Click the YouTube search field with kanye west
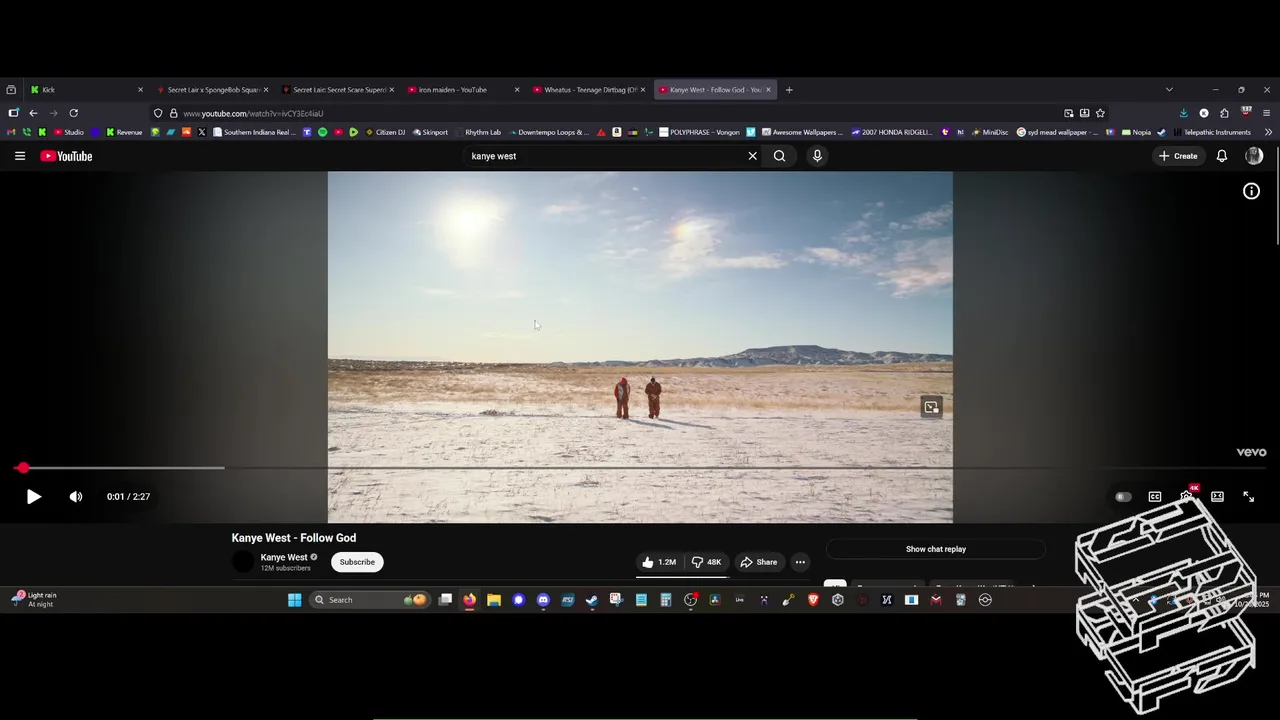Screen dimensions: 1280x720 [605, 156]
